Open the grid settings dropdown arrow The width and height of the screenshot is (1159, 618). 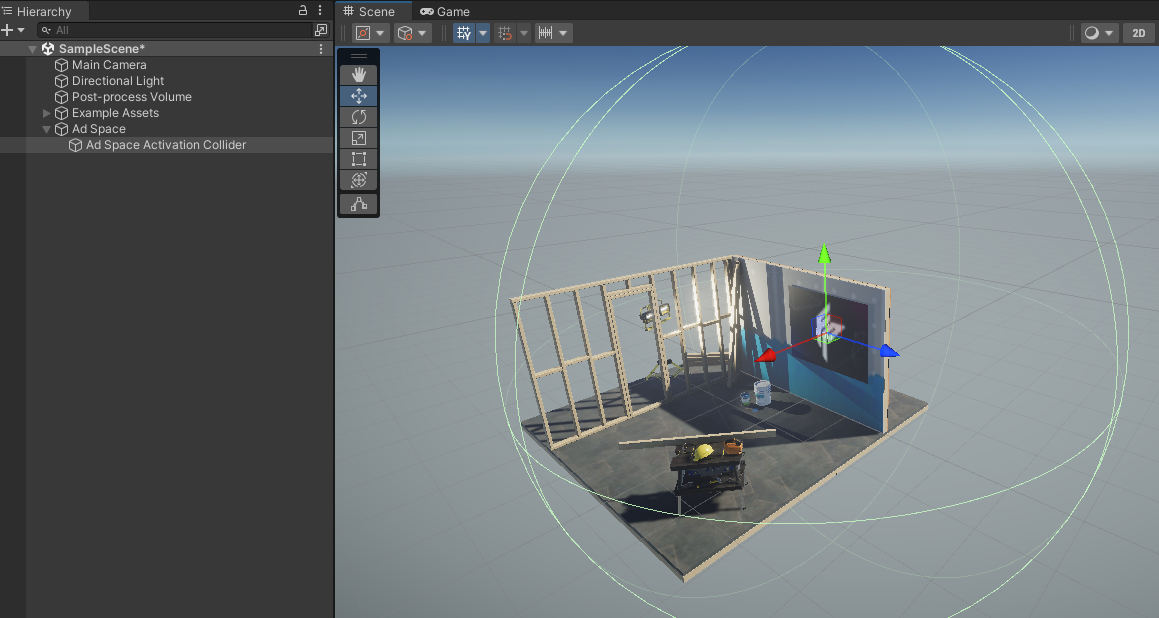pyautogui.click(x=483, y=33)
